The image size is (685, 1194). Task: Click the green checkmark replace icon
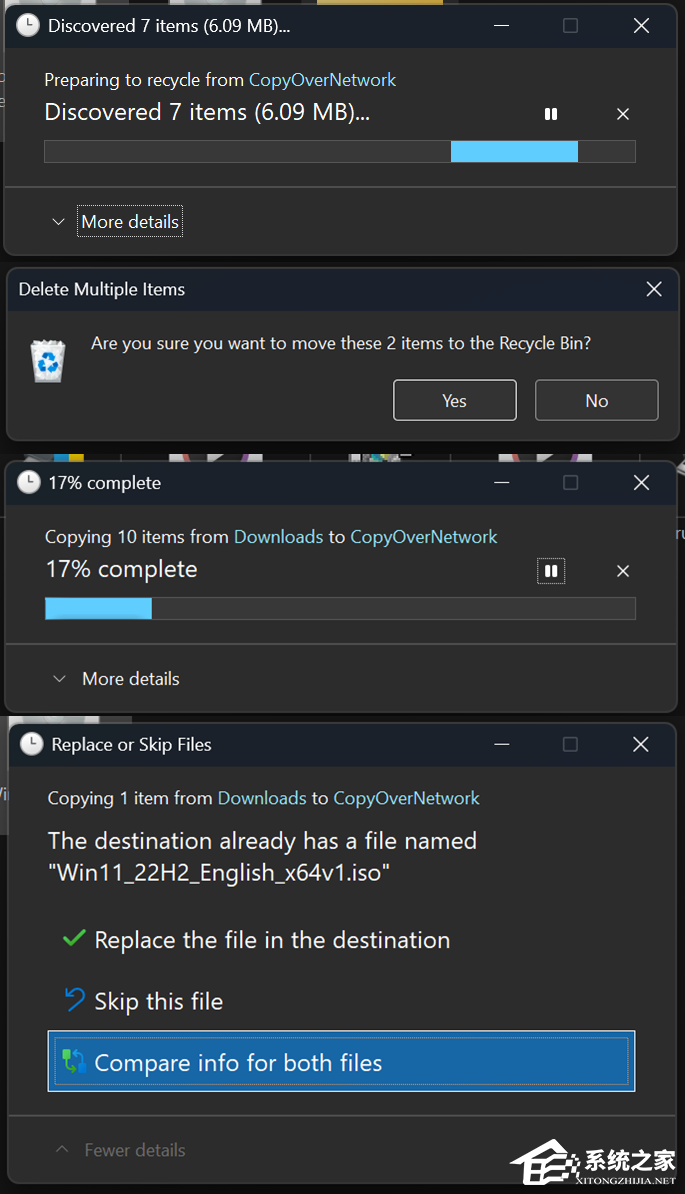coord(73,939)
